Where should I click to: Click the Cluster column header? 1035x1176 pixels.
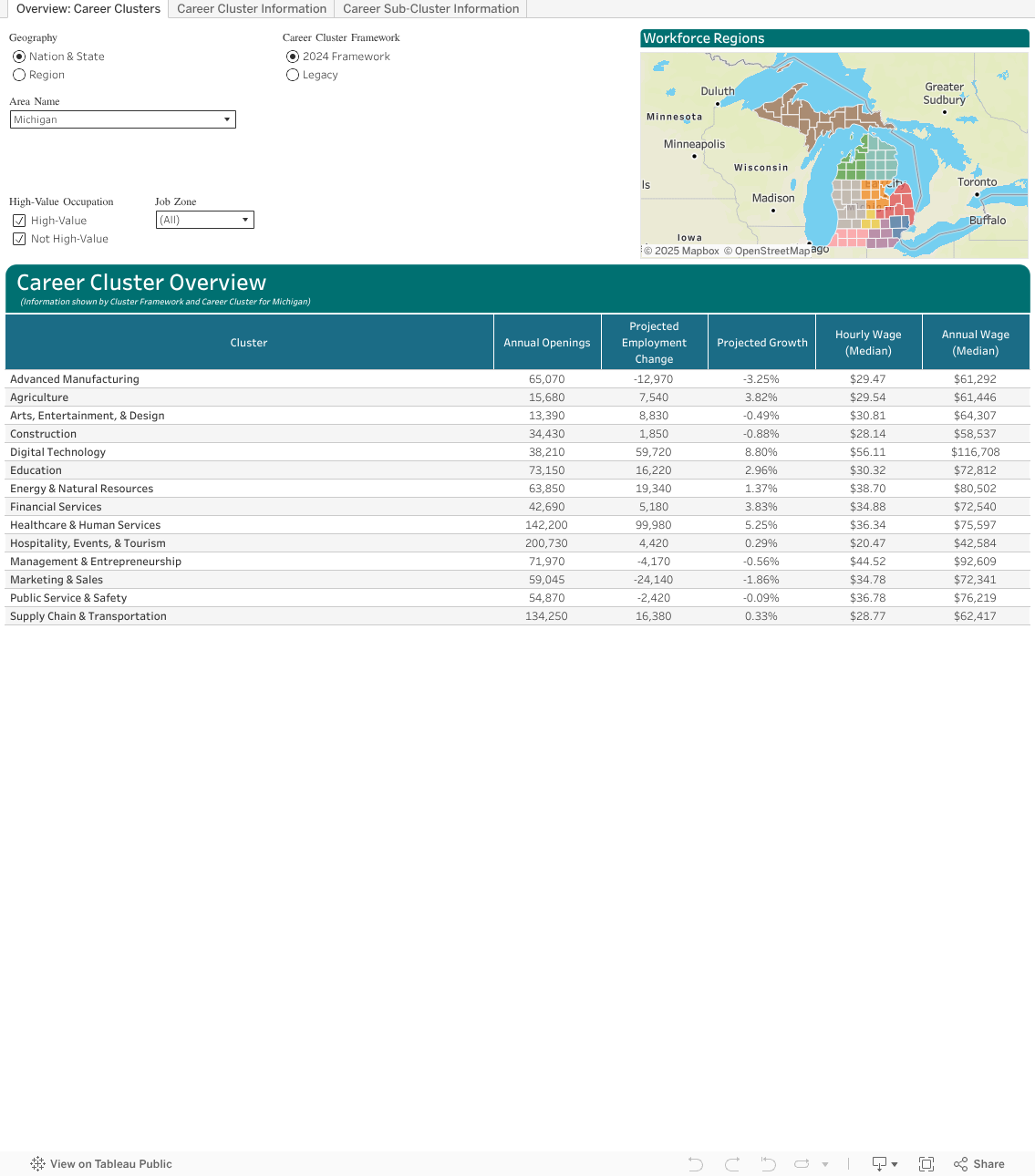[249, 343]
